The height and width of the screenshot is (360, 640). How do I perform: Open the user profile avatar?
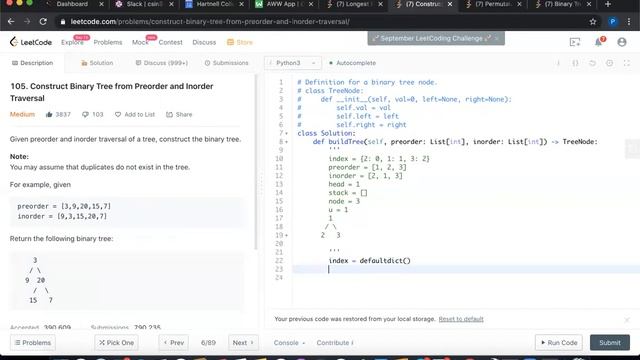622,42
